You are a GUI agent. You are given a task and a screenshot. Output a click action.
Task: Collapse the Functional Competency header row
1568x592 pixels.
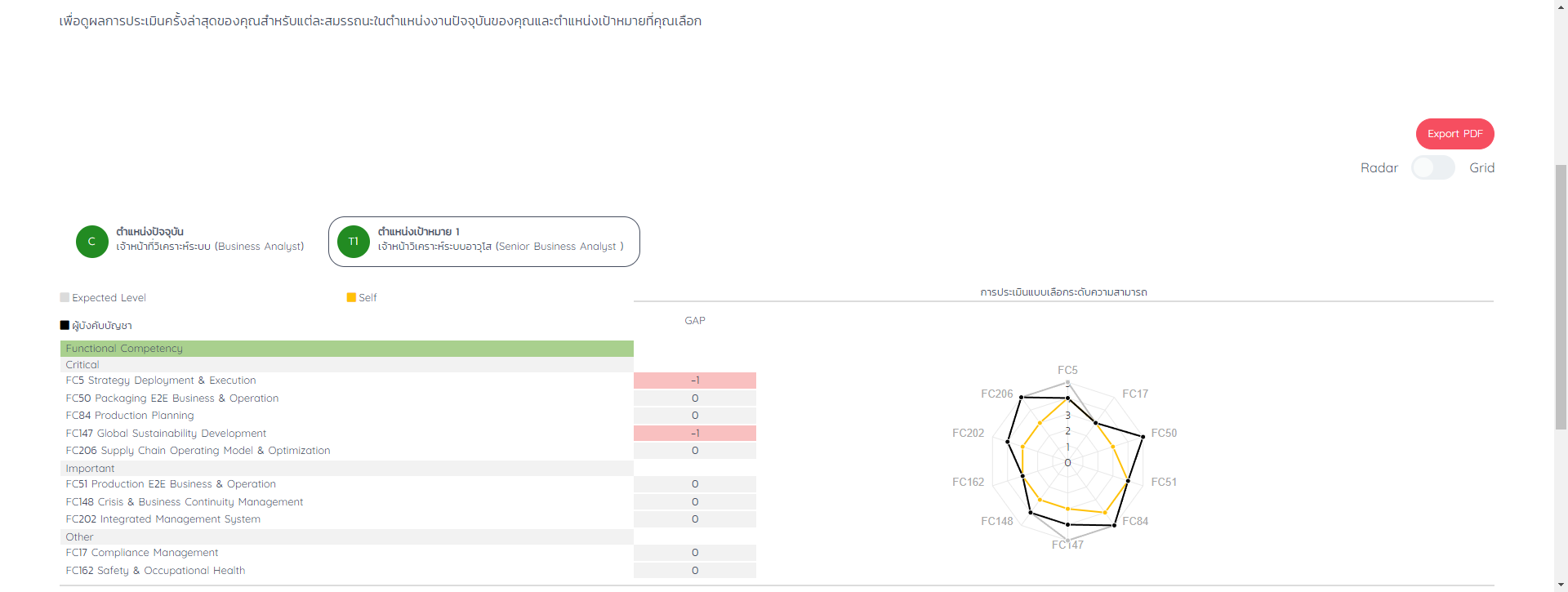click(x=346, y=349)
